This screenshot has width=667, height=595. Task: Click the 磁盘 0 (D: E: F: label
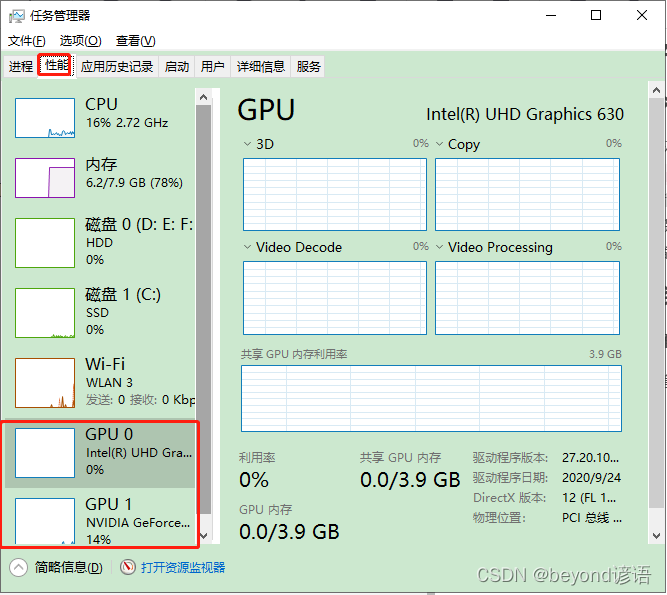(x=139, y=225)
